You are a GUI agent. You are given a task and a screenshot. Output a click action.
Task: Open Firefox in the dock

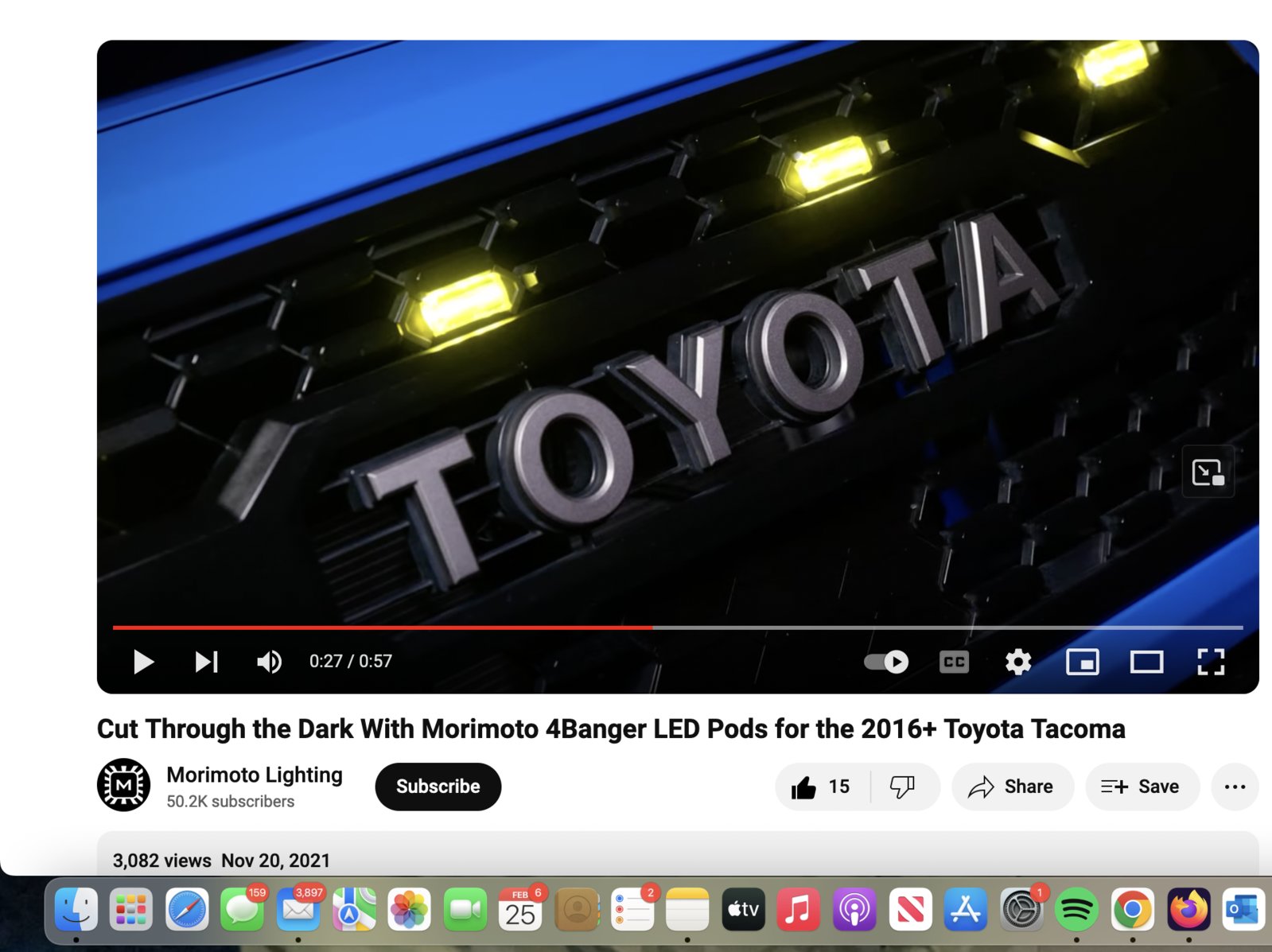tap(1188, 909)
